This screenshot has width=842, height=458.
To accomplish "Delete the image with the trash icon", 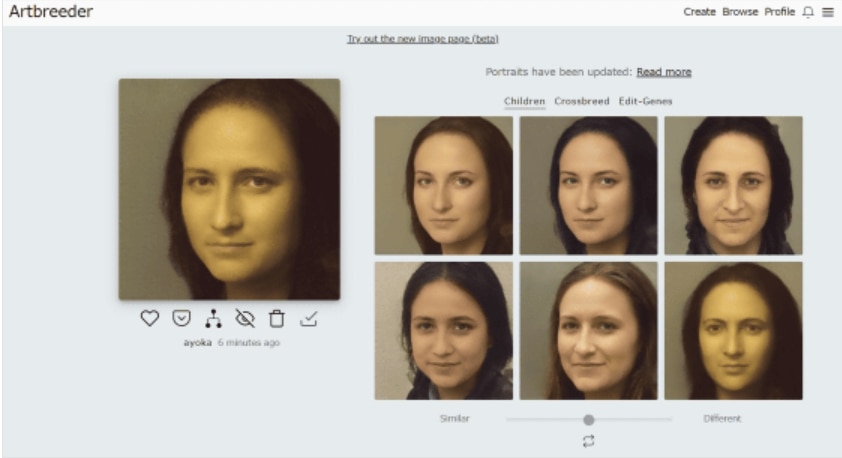I will 277,318.
